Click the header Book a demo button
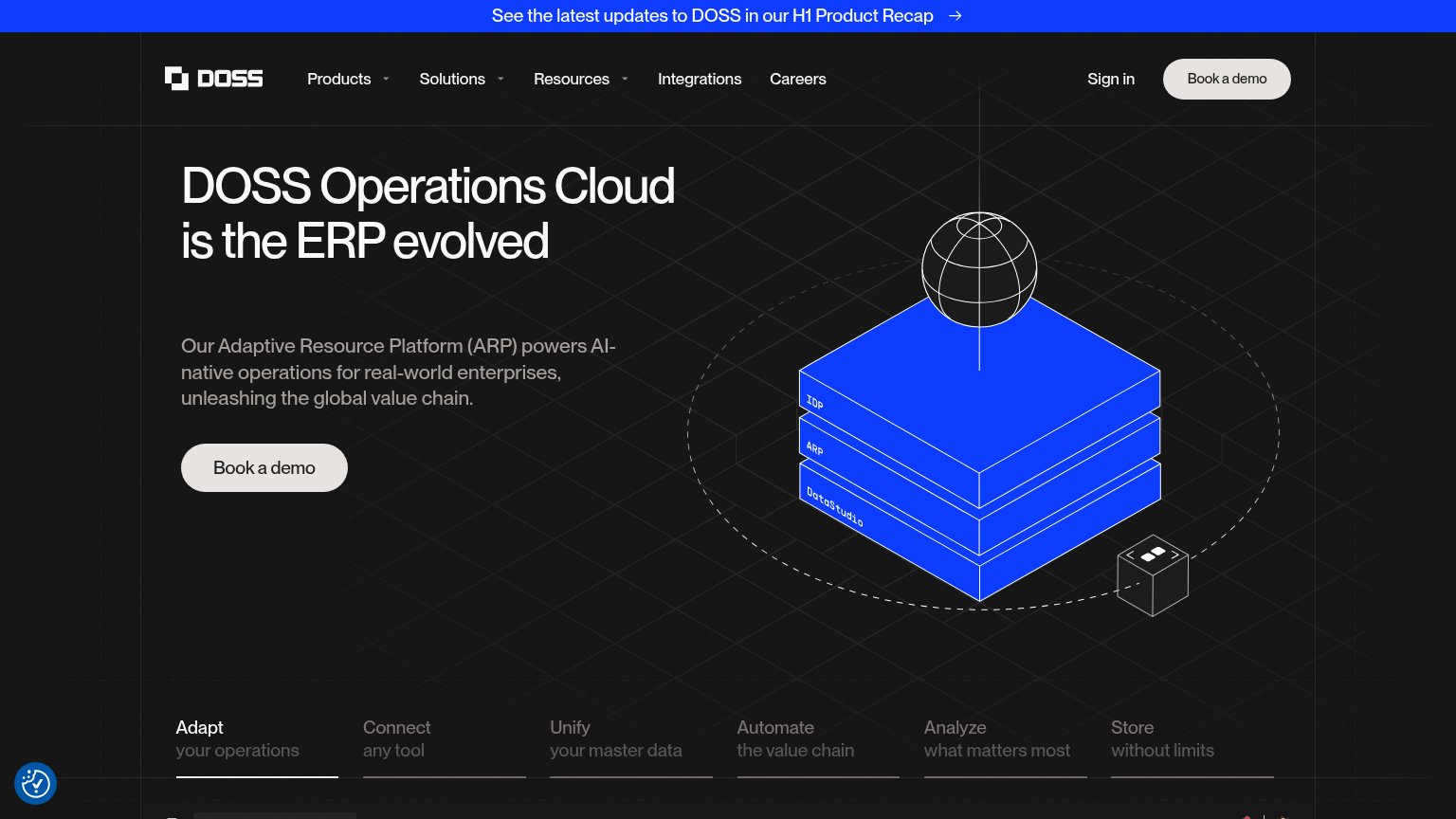Image resolution: width=1456 pixels, height=819 pixels. coord(1227,79)
